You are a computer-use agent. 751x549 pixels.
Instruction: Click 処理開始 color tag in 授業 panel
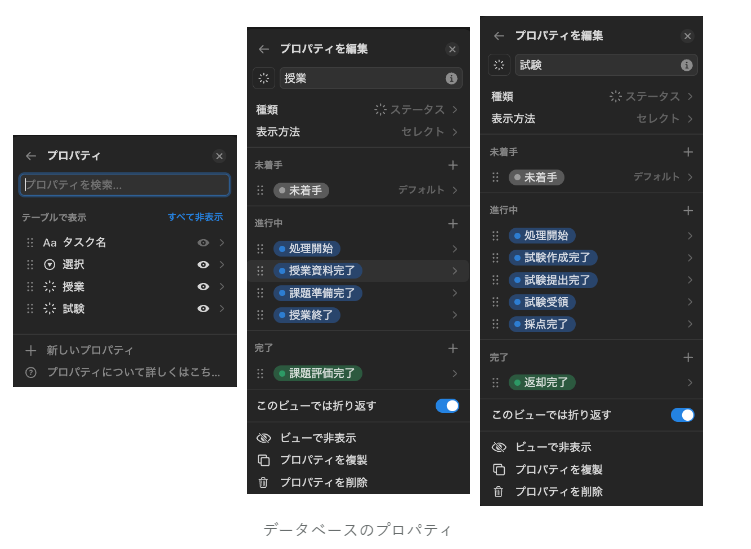(x=307, y=249)
